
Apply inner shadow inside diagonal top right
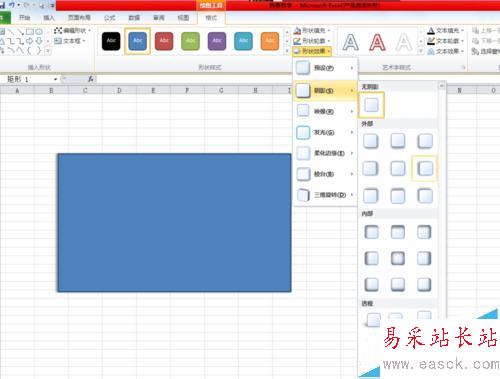pyautogui.click(x=424, y=232)
